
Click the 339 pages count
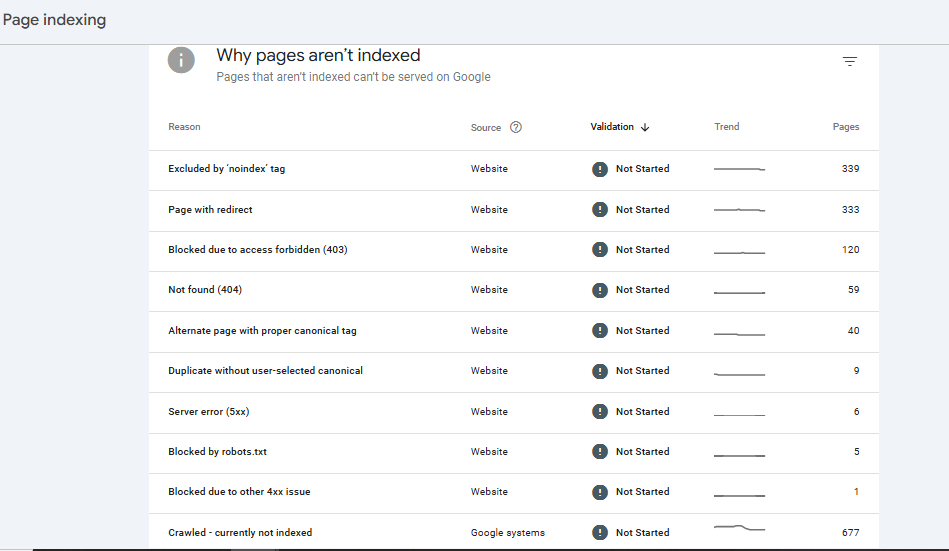pos(850,169)
